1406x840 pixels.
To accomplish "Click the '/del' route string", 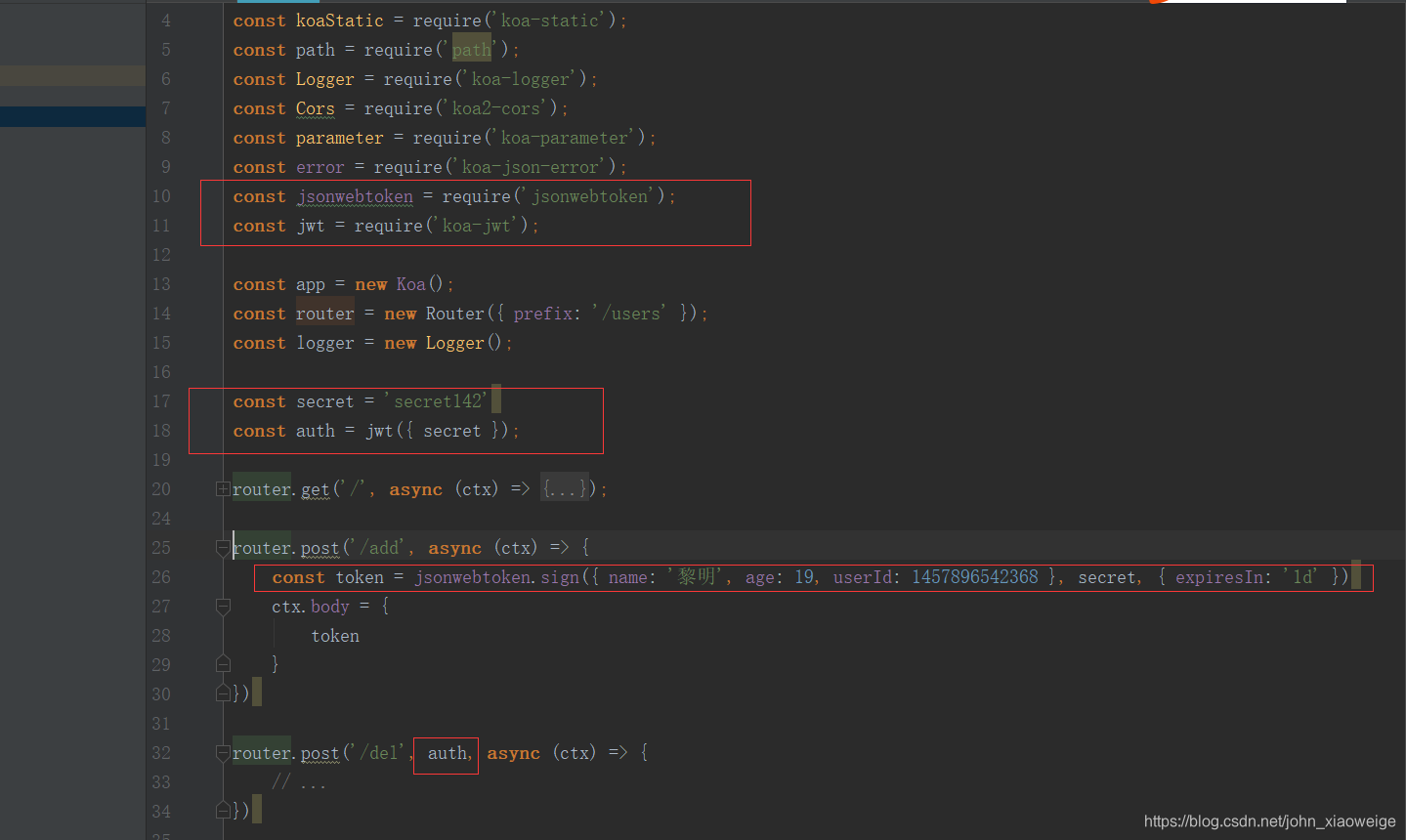I will 378,753.
